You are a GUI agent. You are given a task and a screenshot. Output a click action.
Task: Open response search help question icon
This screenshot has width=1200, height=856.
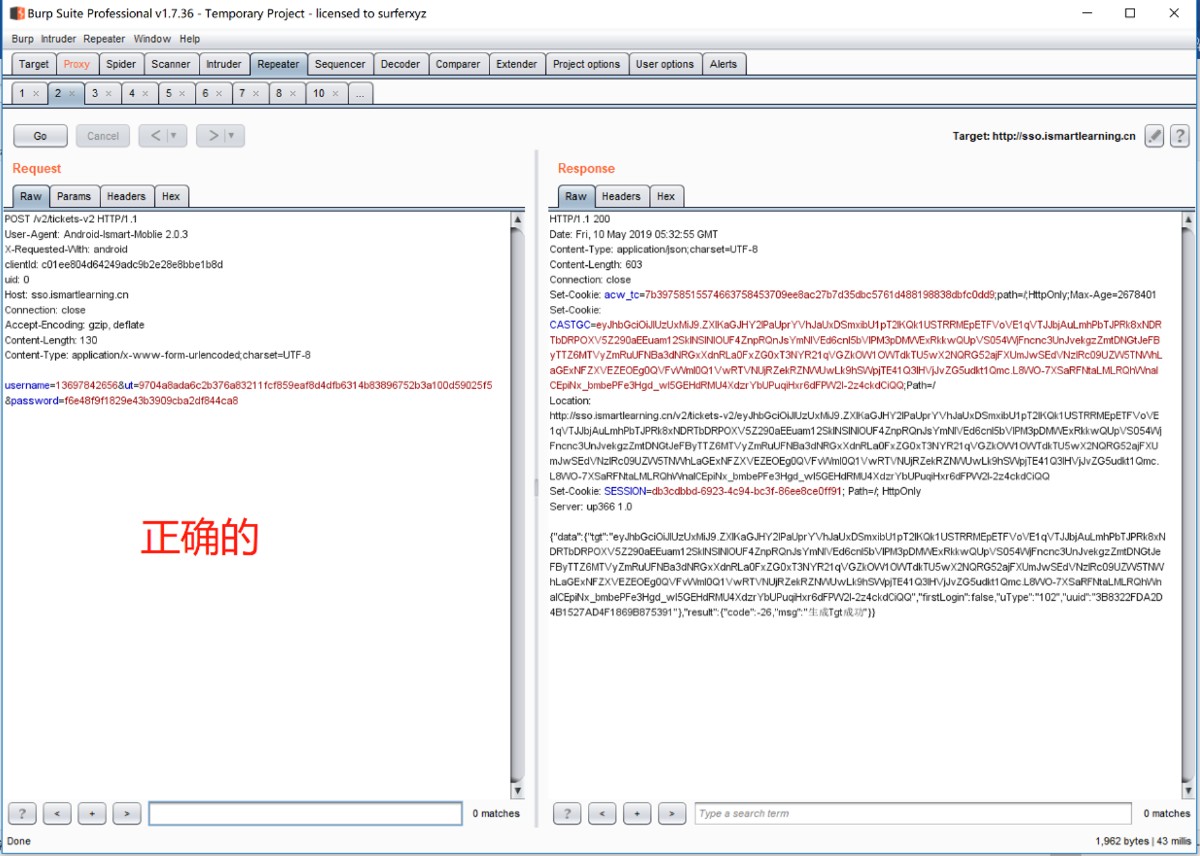(567, 813)
